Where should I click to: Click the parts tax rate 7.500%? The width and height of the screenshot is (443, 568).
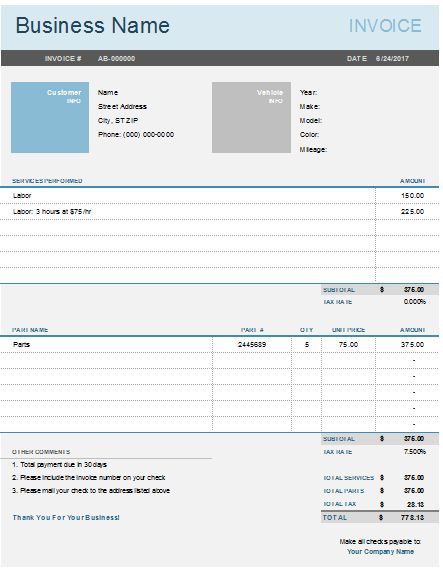point(414,451)
